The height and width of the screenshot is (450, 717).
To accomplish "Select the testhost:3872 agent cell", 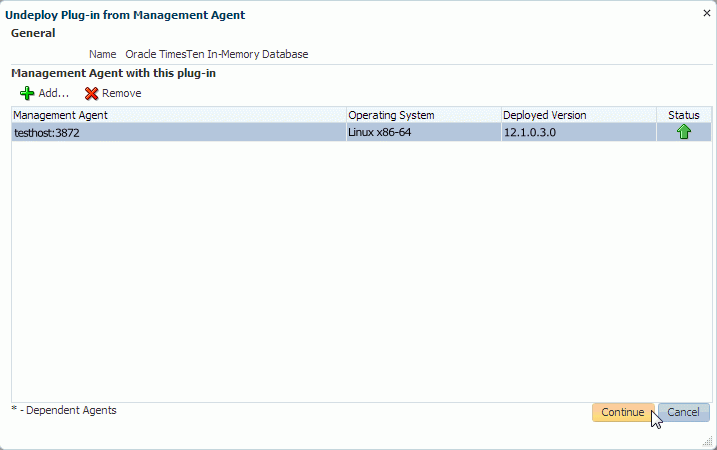I will pos(47,132).
